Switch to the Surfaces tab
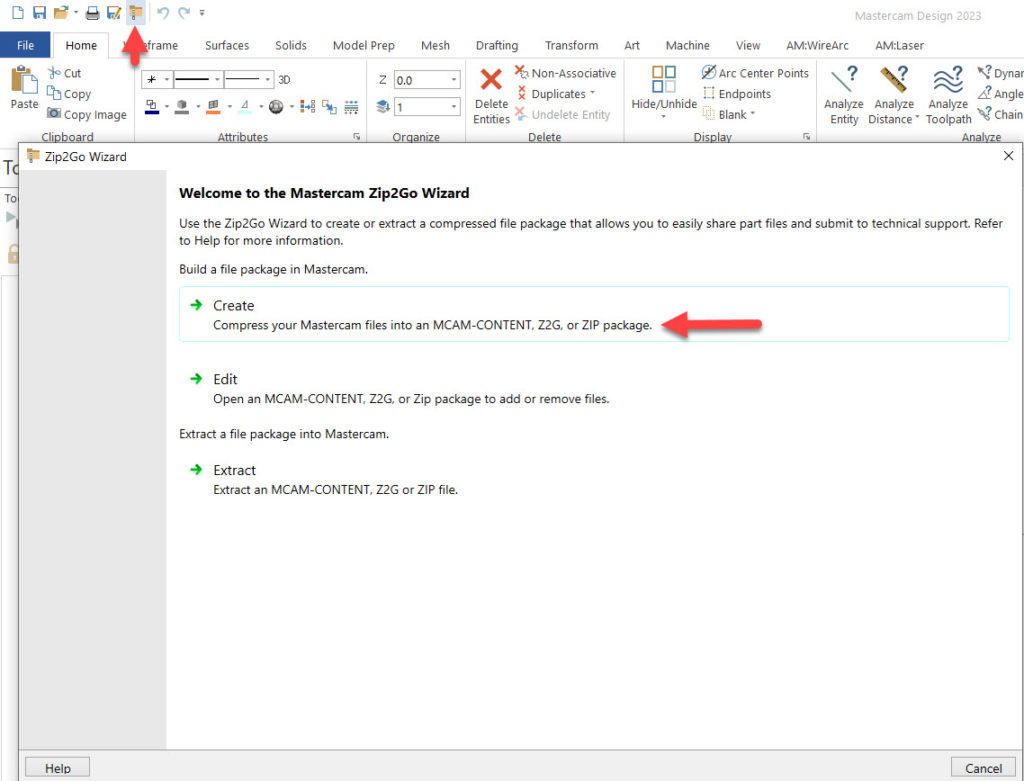The image size is (1024, 781). coord(227,45)
